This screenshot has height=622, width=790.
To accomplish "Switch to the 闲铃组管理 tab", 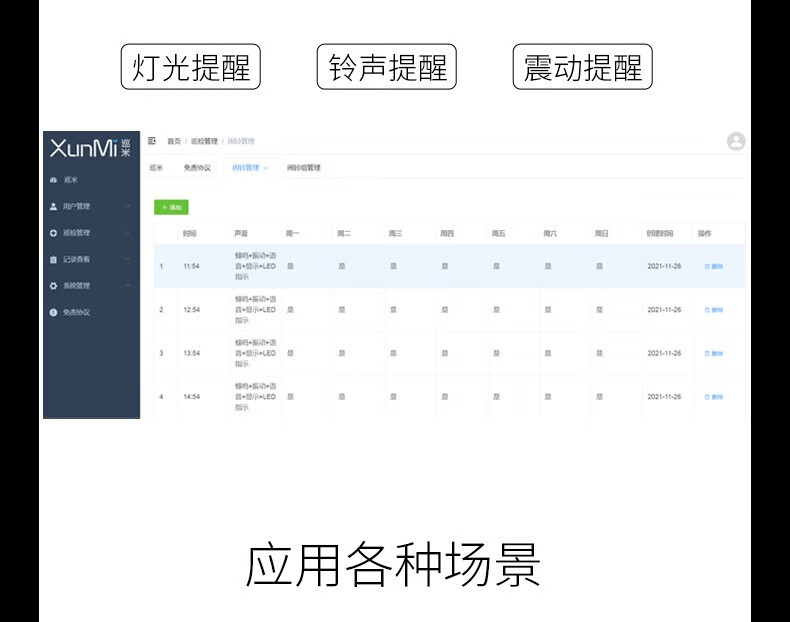I will 303,168.
